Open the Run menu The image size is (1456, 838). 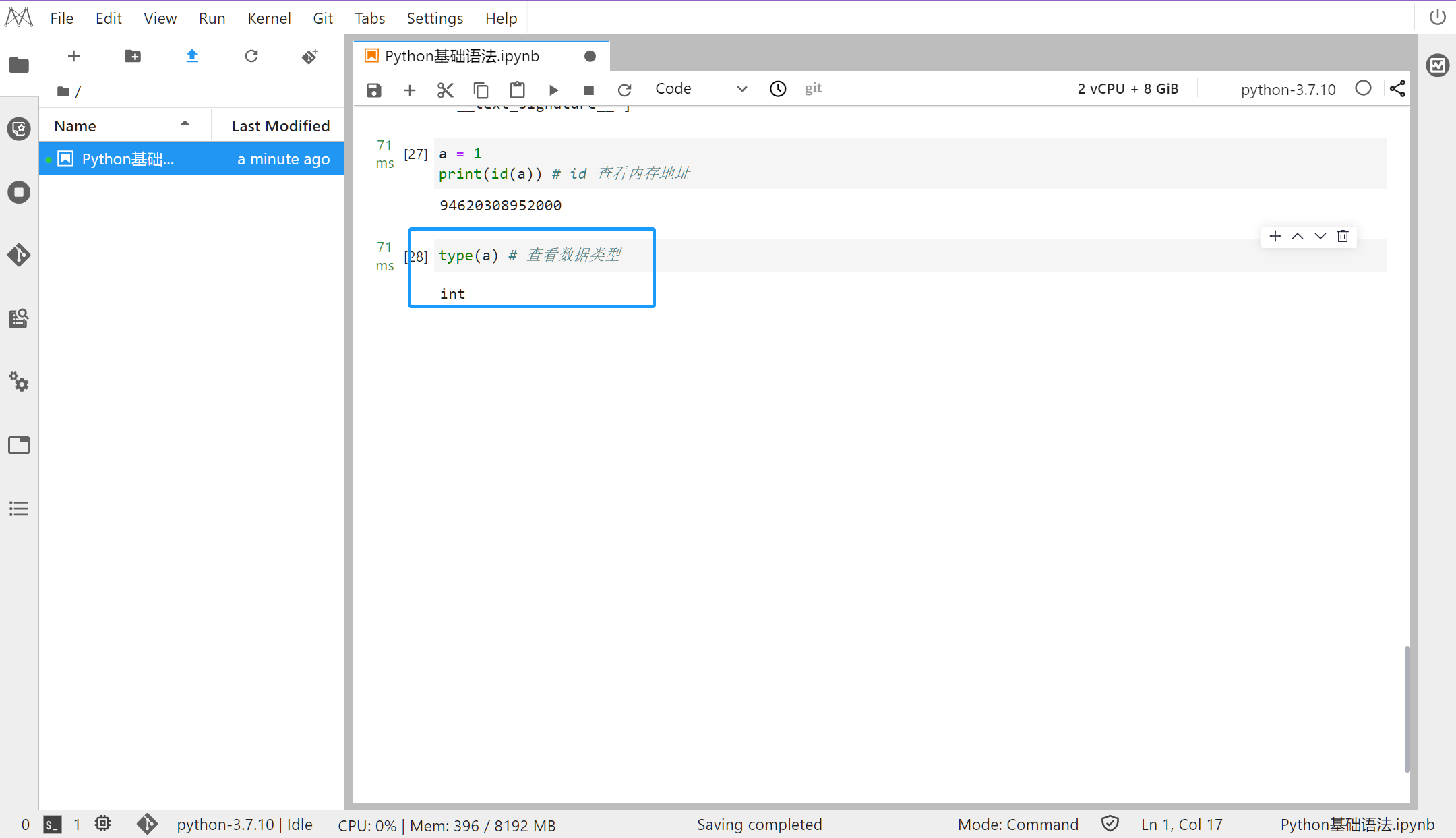[212, 18]
